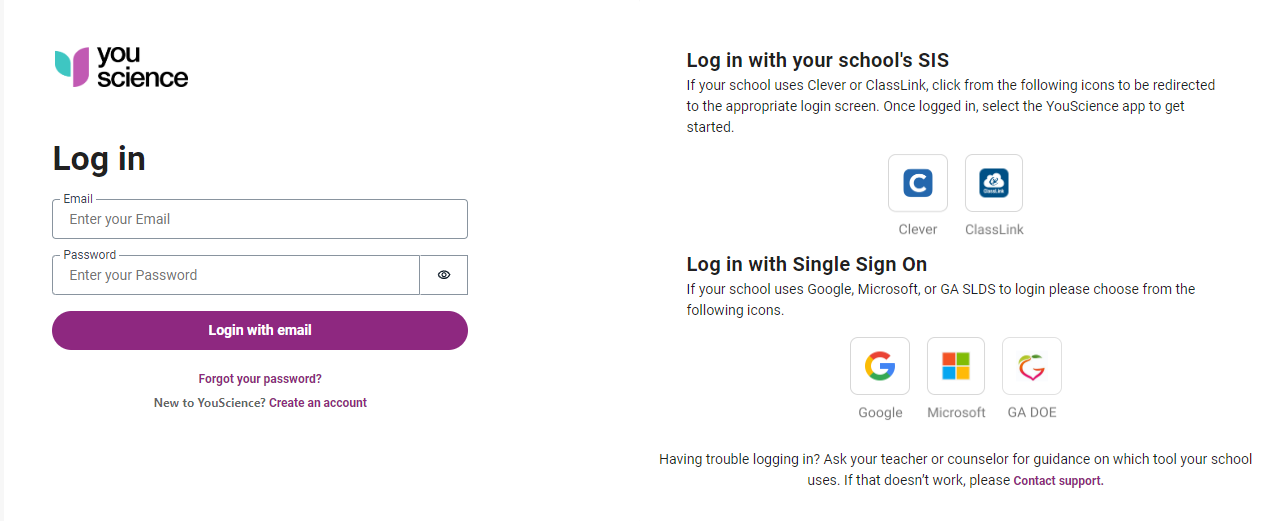This screenshot has width=1272, height=521.
Task: Click the Log in with your school's SIS heading
Action: (x=817, y=60)
